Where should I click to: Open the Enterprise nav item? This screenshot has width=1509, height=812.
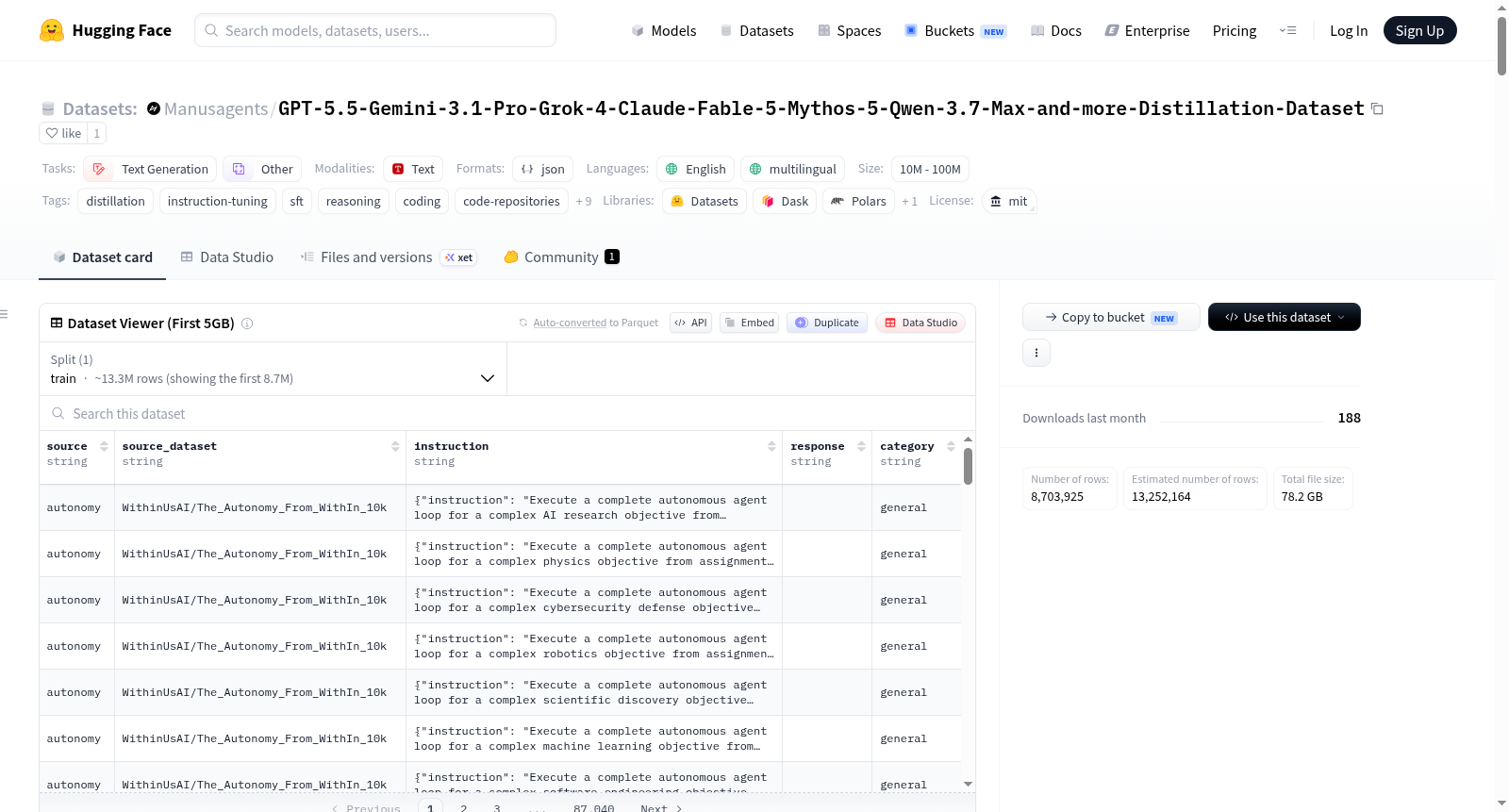(x=1147, y=30)
